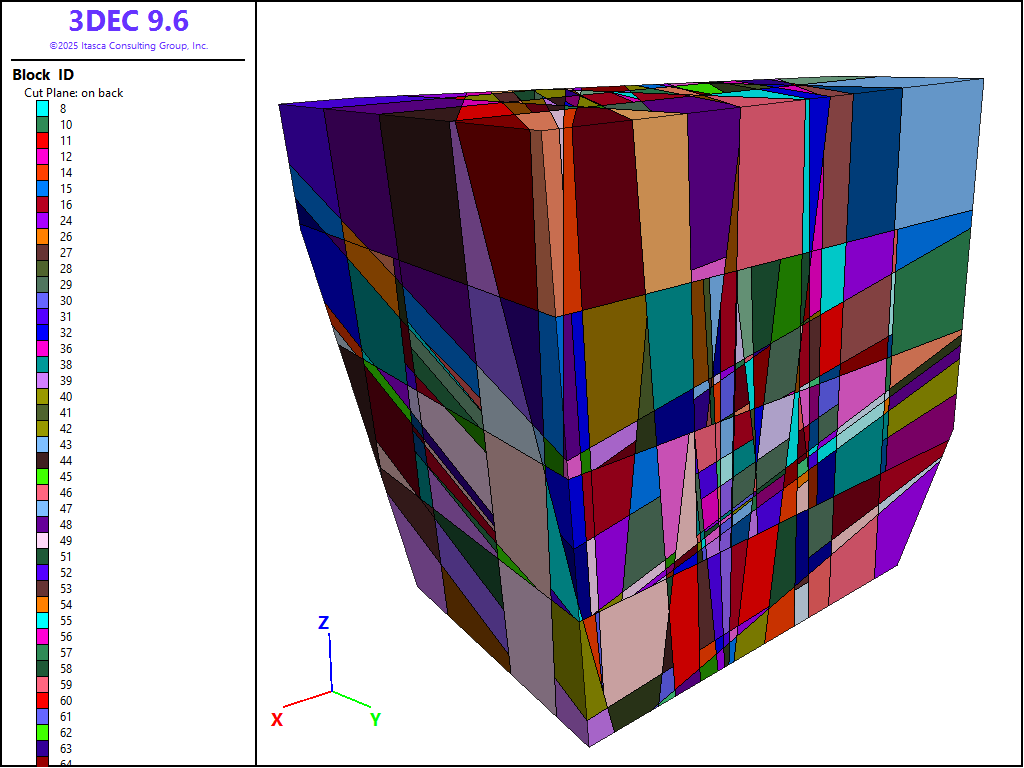Click the bright green swatch for block 45

coord(43,476)
